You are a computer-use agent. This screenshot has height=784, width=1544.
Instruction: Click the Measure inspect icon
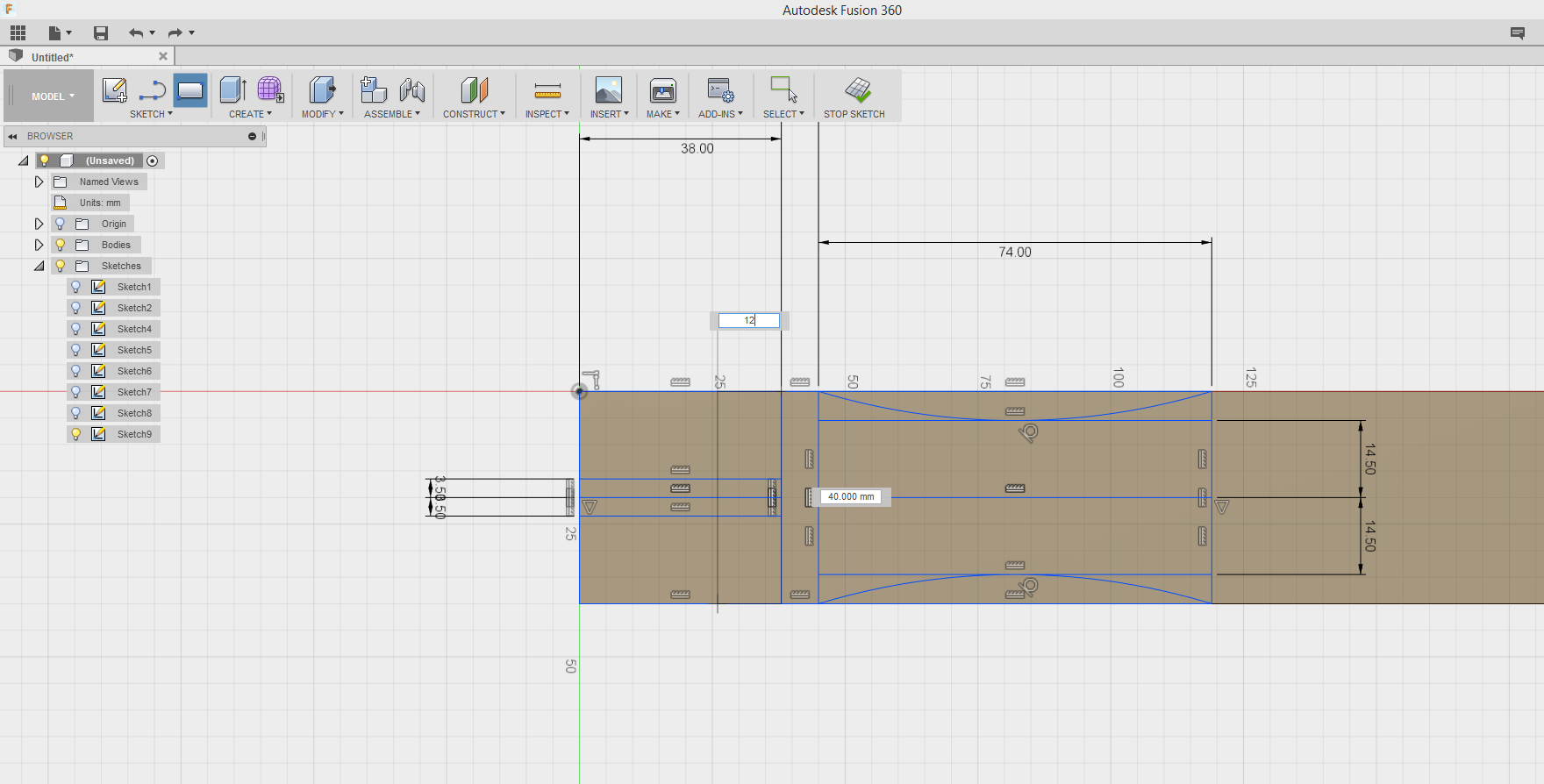[547, 90]
